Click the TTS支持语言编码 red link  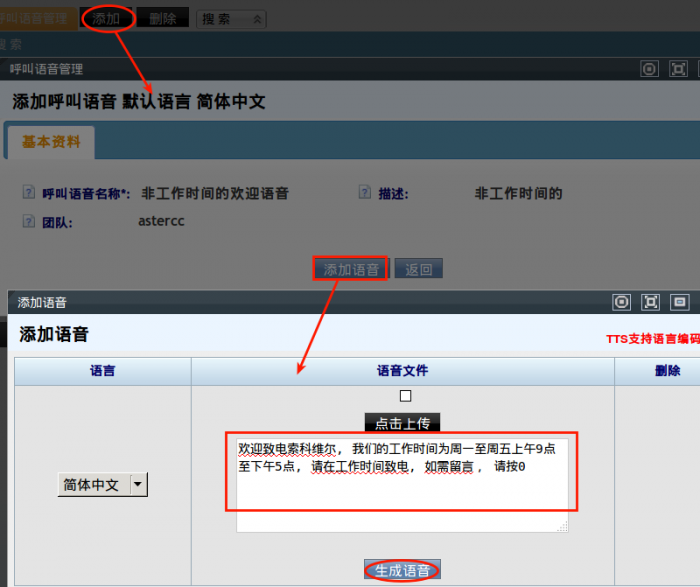652,338
